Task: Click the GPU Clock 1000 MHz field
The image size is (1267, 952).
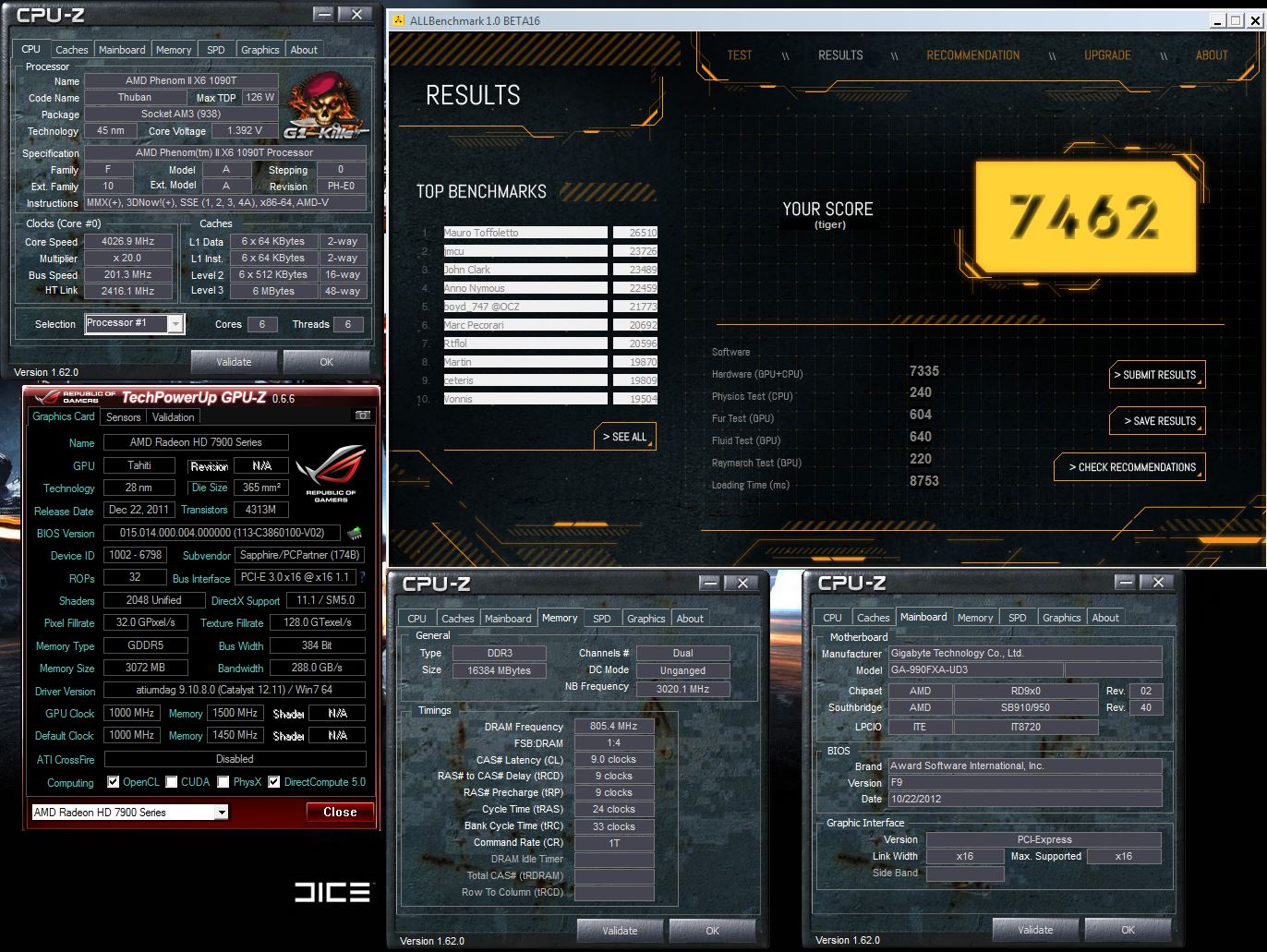Action: point(132,714)
